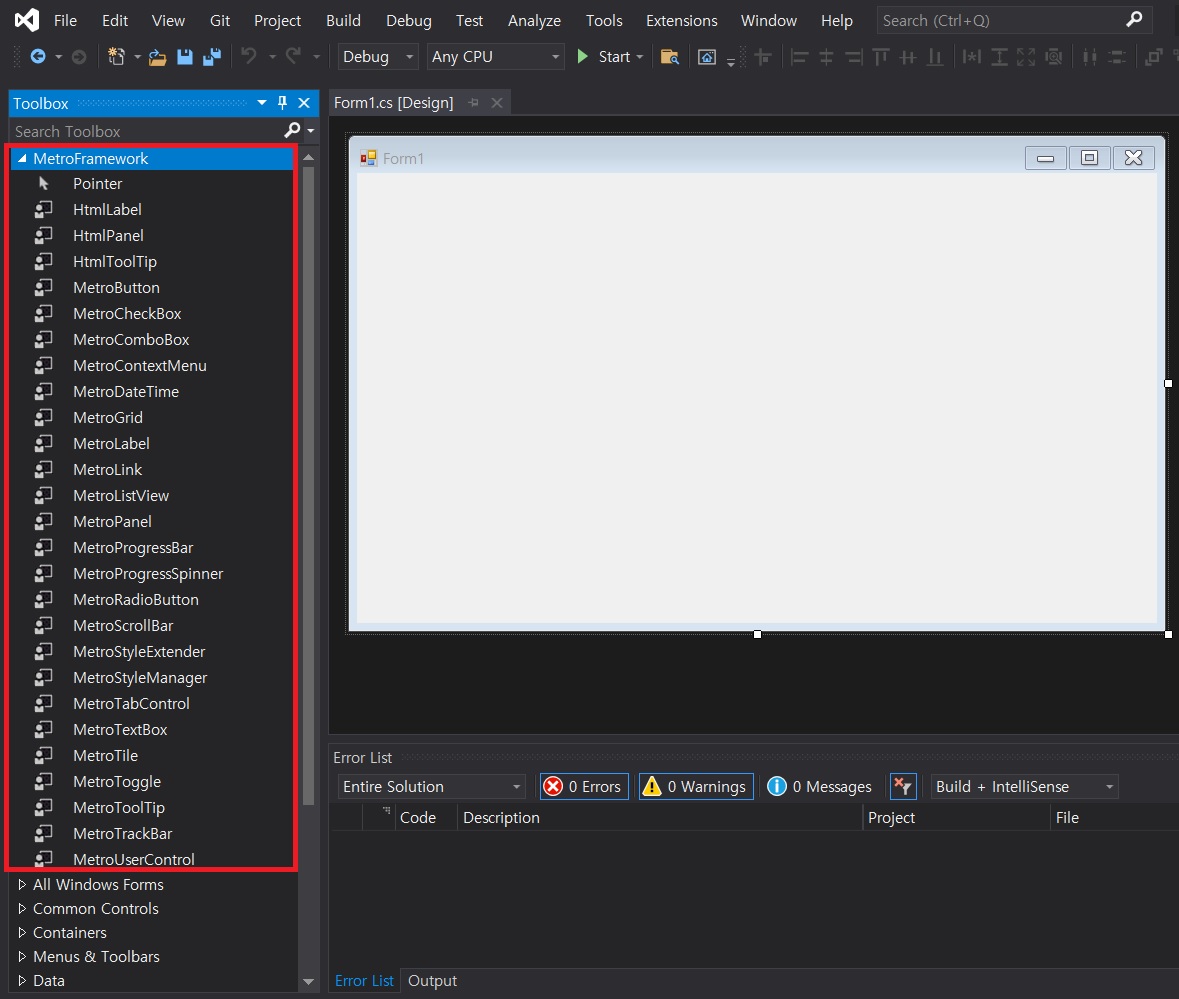Toggle the 0 Messages filter button
The width and height of the screenshot is (1179, 999).
(x=820, y=786)
